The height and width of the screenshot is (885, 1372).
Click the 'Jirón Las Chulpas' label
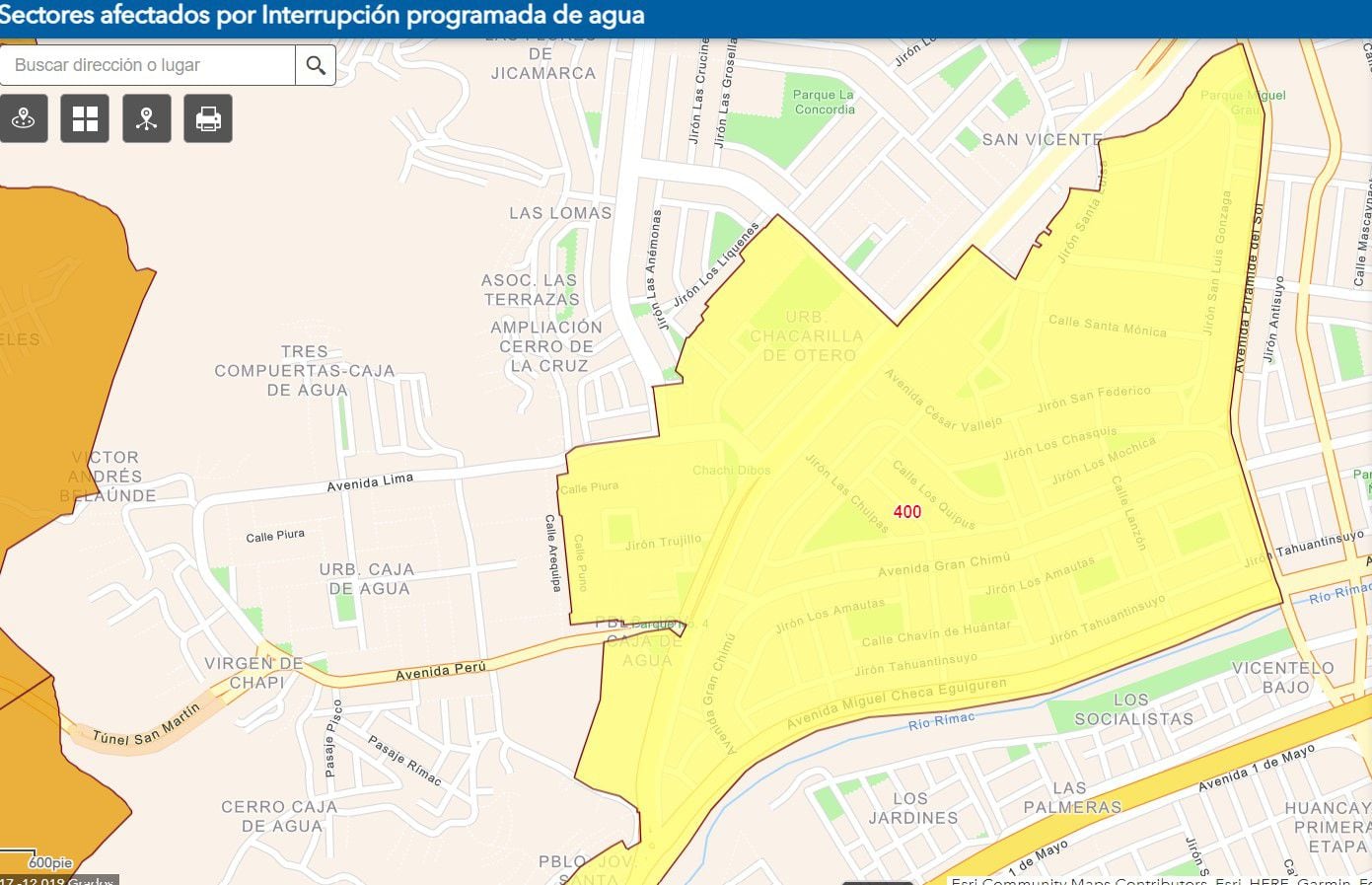pos(847,494)
